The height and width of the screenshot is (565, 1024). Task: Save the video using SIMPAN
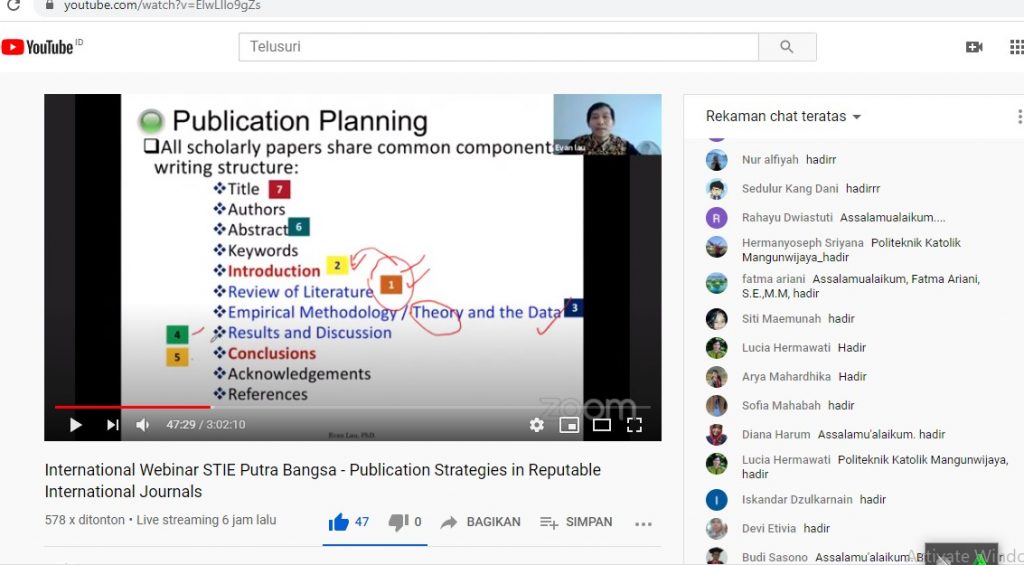click(576, 522)
